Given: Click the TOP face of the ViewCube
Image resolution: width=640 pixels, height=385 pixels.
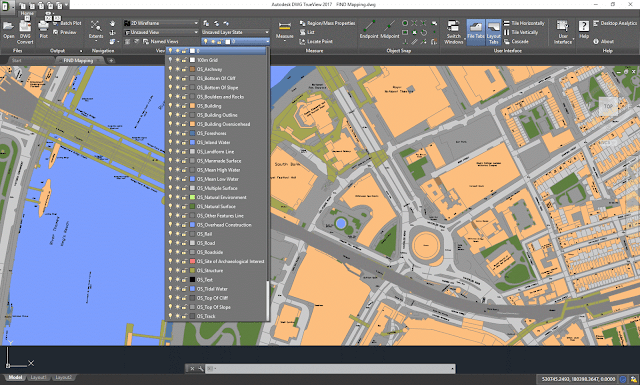Looking at the screenshot, I should [608, 106].
